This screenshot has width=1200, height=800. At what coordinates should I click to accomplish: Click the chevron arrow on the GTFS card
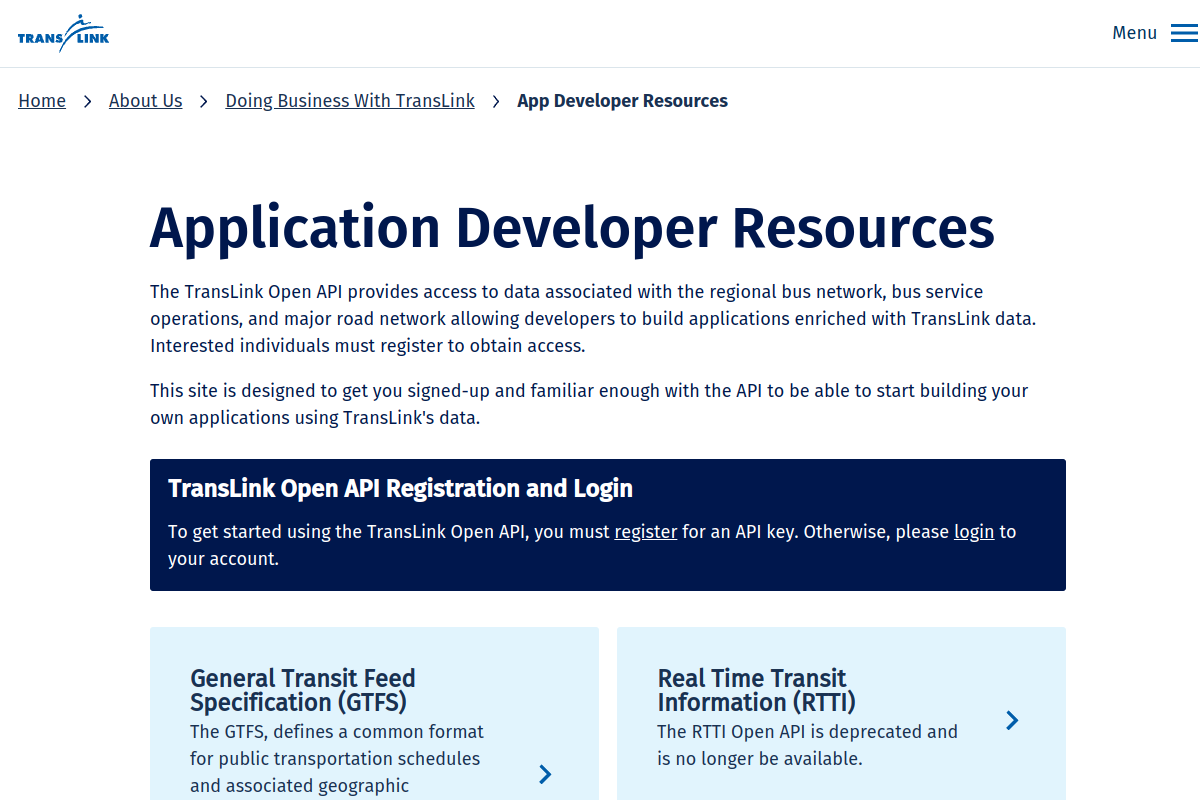click(x=545, y=774)
